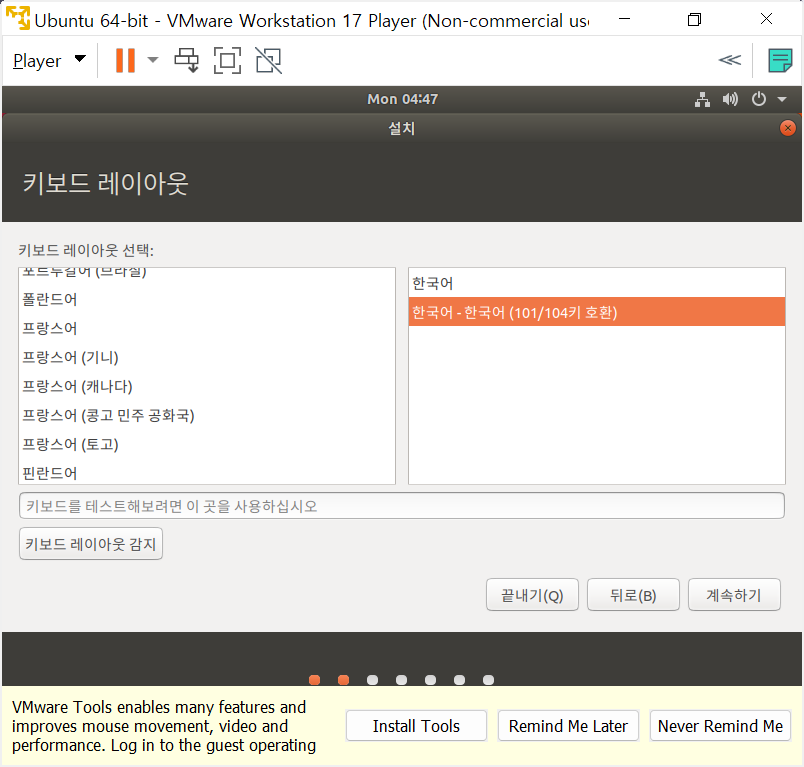This screenshot has width=804, height=767.
Task: Select 프랑스어 (기니) layout
Action: click(x=207, y=357)
